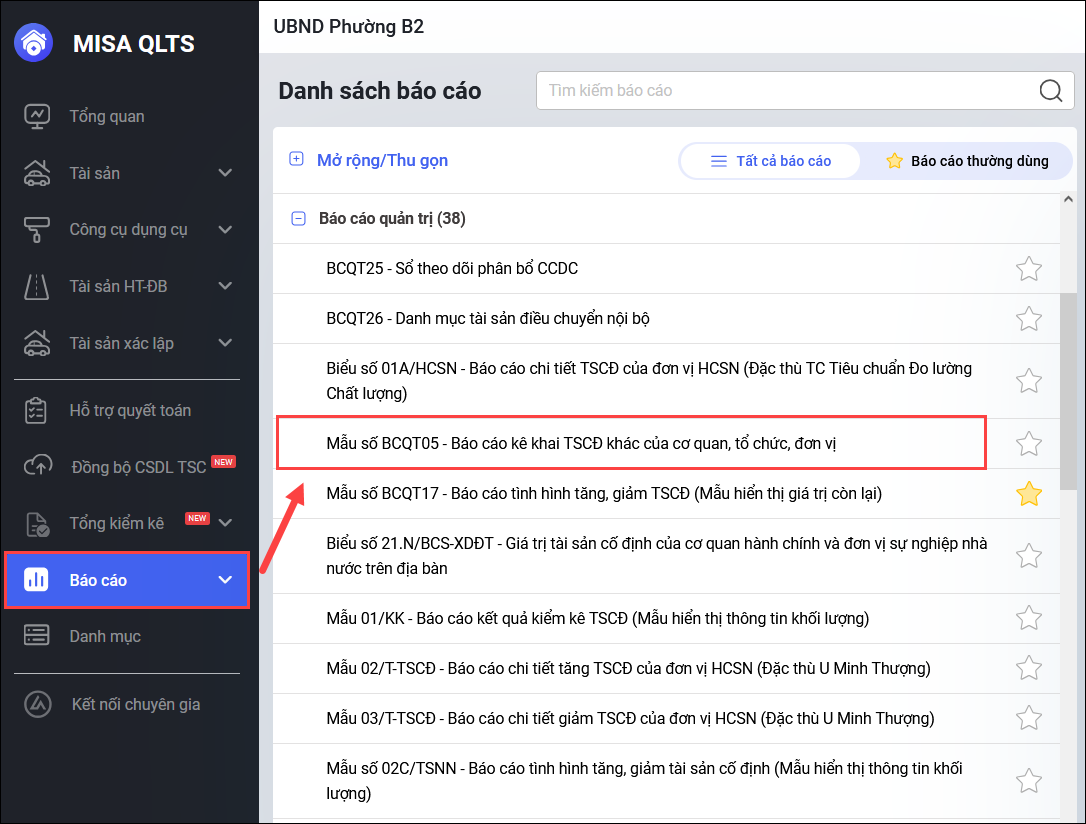
Task: Open Mẫu 03/T-TSCĐ chi tiết giảm TSCĐ report
Action: pos(630,718)
